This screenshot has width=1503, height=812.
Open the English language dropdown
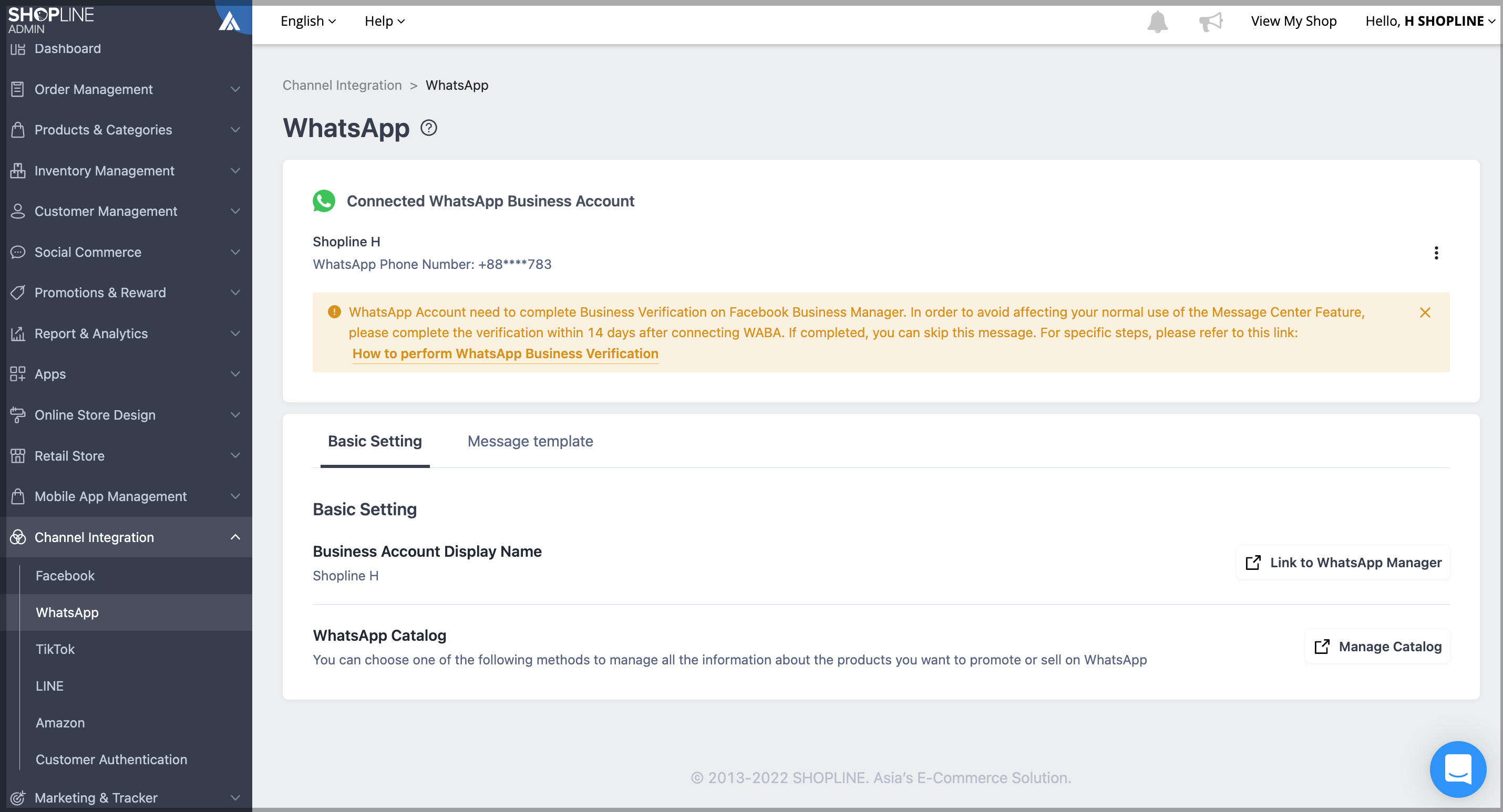(x=308, y=21)
